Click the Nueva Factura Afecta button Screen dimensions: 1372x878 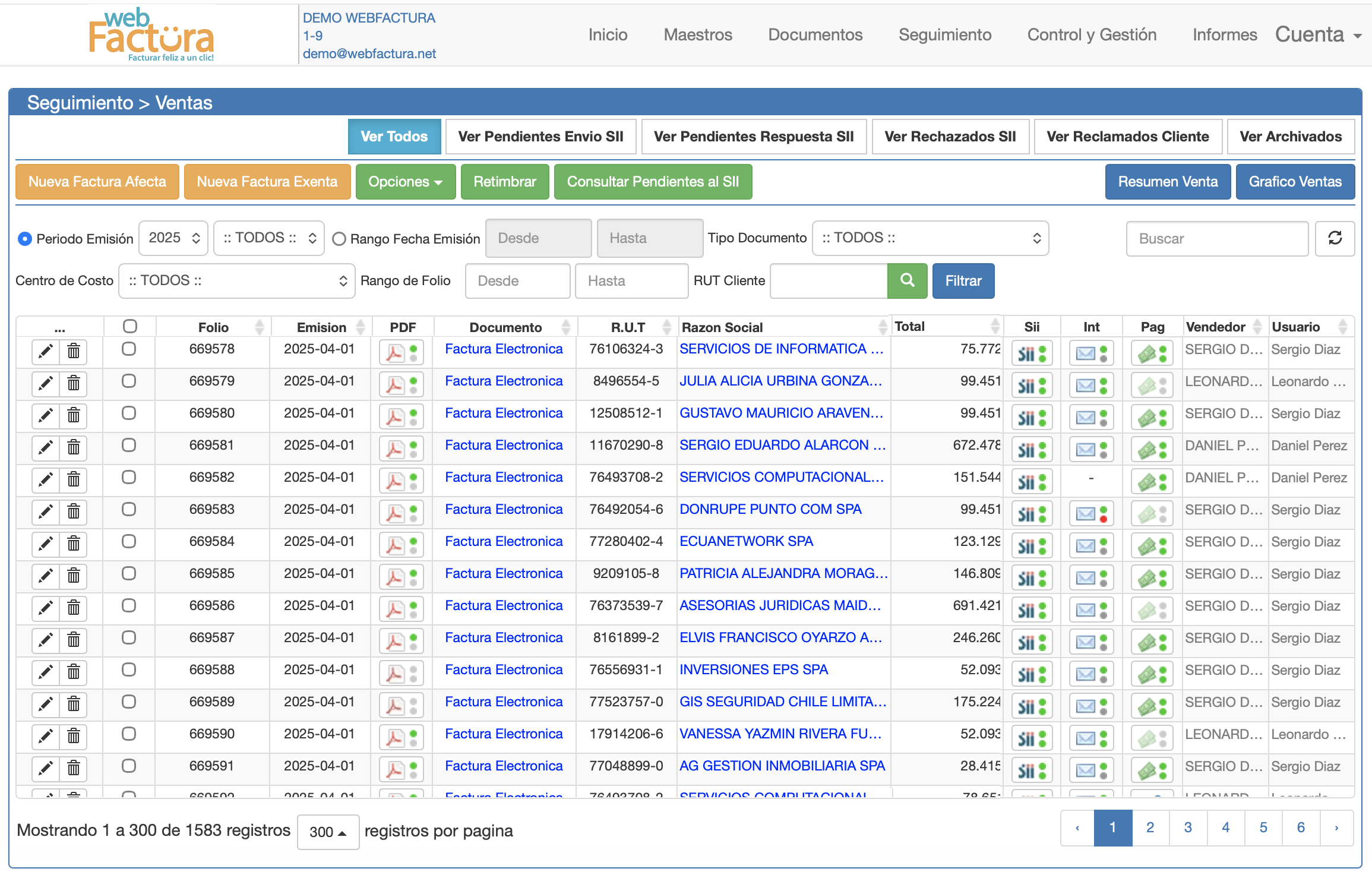pyautogui.click(x=97, y=182)
